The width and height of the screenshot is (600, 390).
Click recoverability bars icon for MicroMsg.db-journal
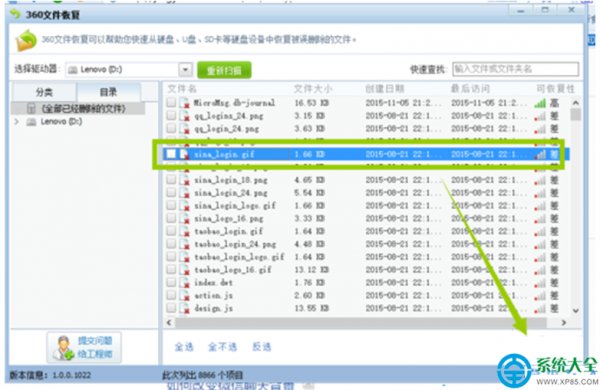click(540, 103)
